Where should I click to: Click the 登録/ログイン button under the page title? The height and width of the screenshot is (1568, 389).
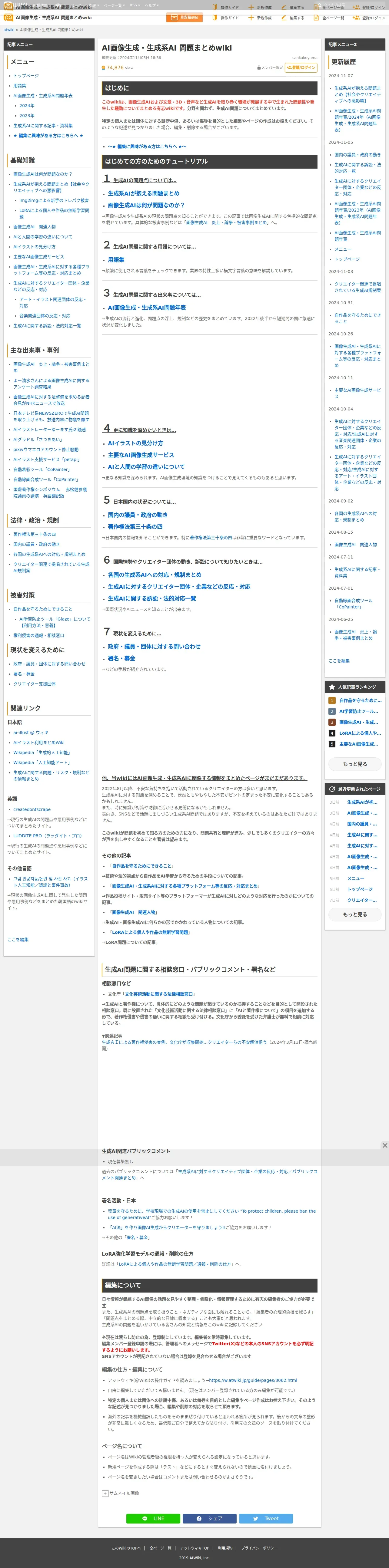pos(301,68)
